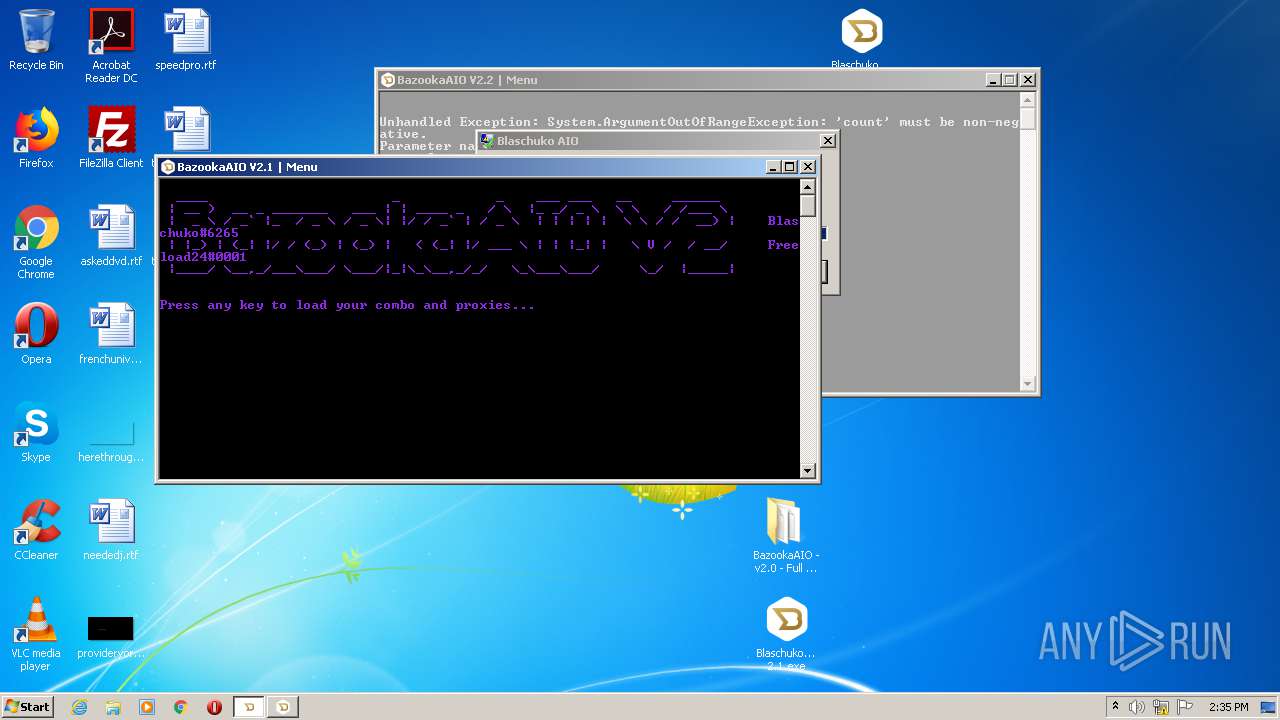Image resolution: width=1280 pixels, height=720 pixels.
Task: Open Action Center flag icon
Action: click(x=1184, y=707)
